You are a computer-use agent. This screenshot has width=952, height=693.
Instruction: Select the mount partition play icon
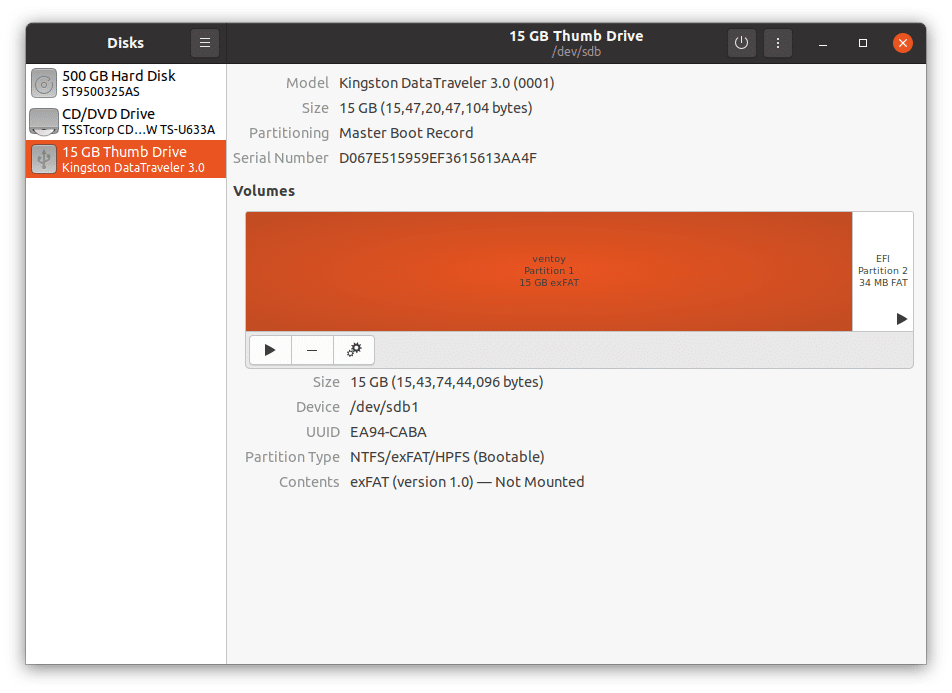click(x=270, y=349)
